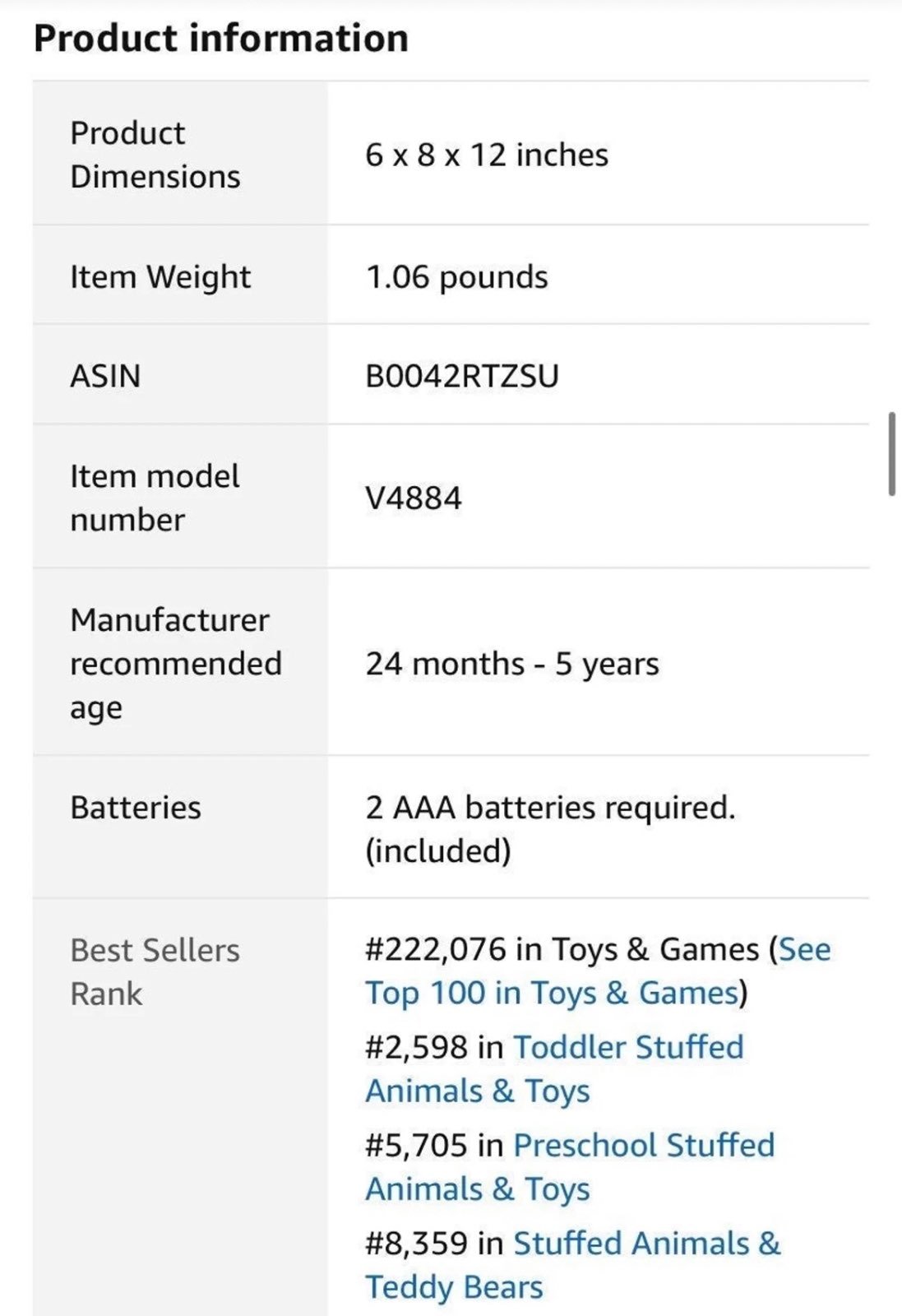
Task: Click the Product Dimensions label cell
Action: (x=180, y=154)
